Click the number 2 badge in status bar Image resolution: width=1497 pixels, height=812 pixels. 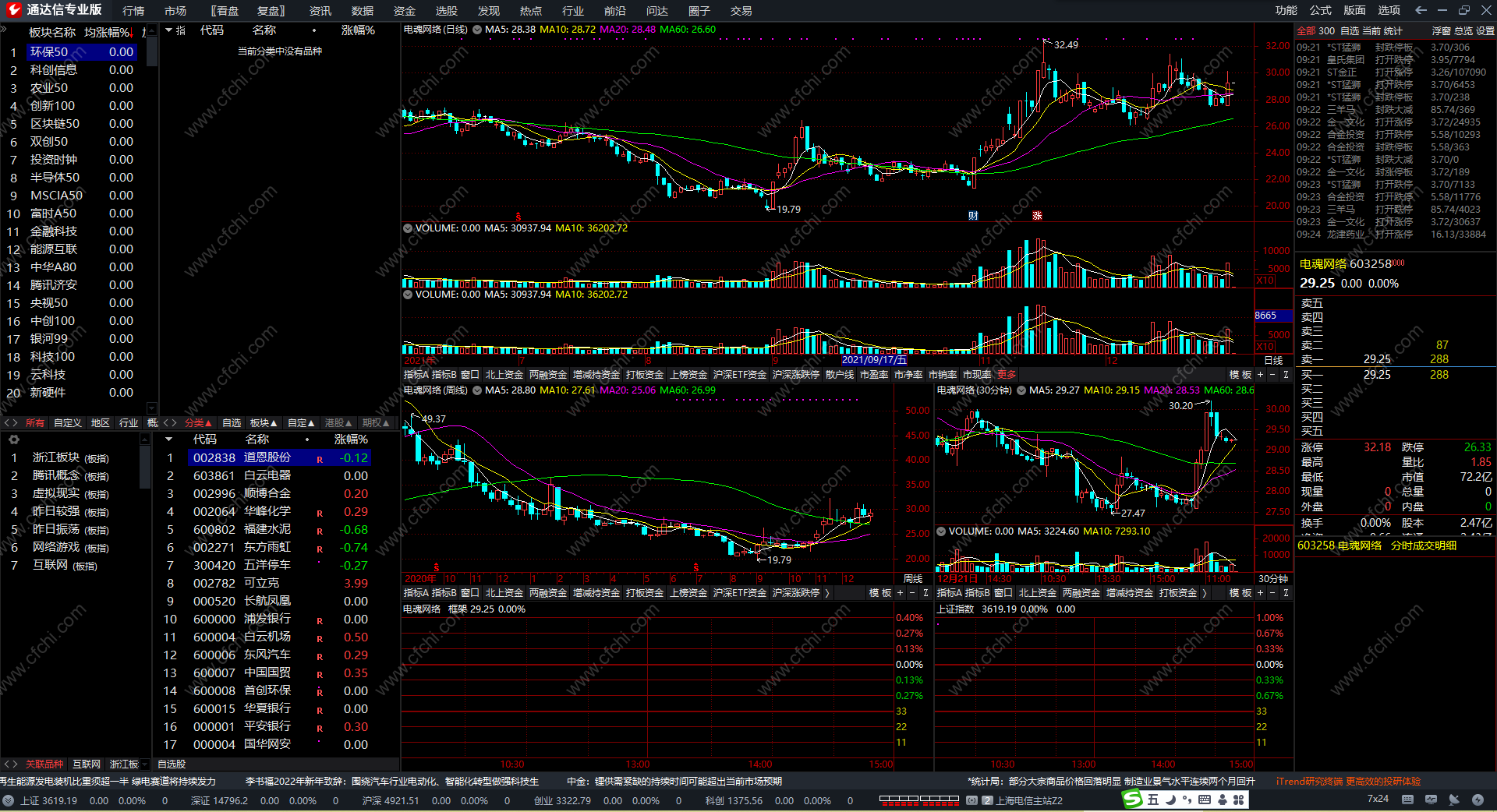987,800
